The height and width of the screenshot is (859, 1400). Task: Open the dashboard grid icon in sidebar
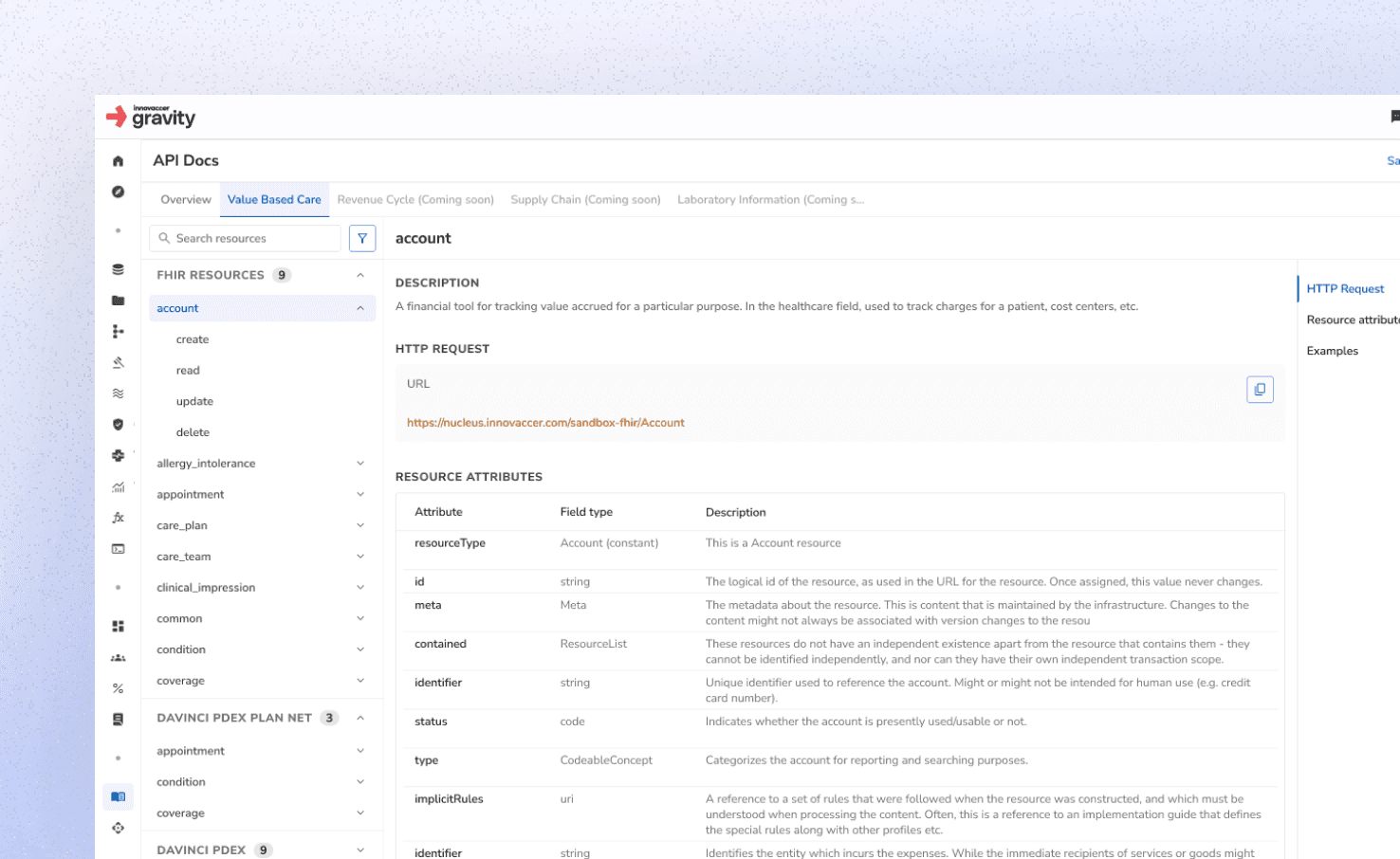tap(118, 627)
